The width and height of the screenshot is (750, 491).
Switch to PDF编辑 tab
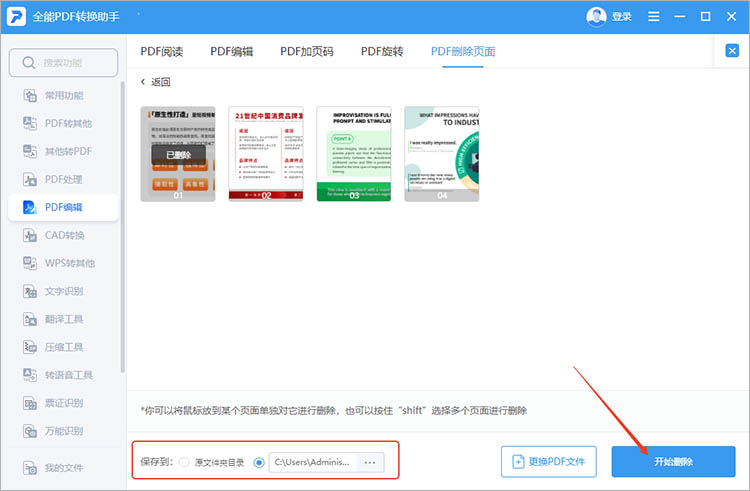(x=232, y=51)
